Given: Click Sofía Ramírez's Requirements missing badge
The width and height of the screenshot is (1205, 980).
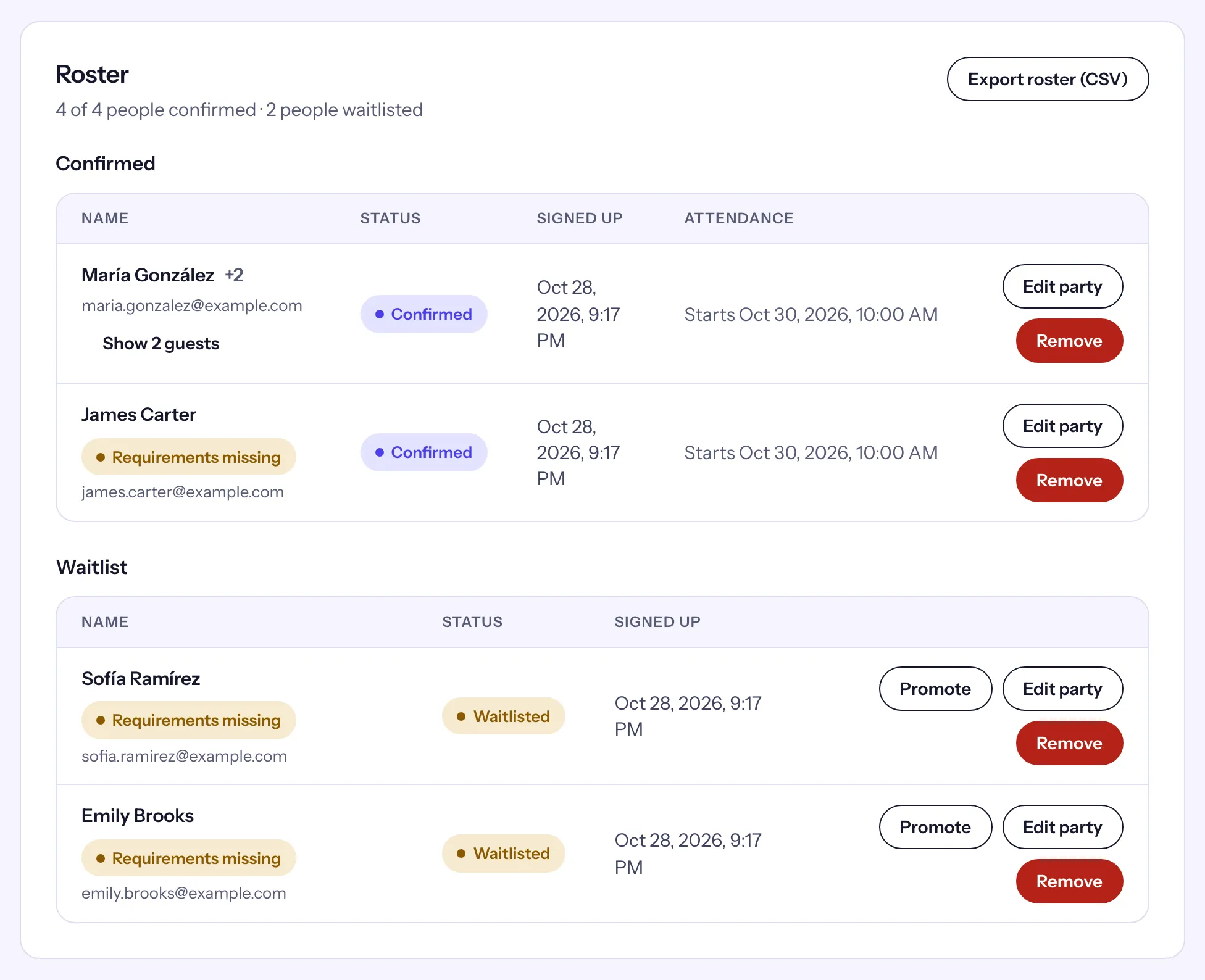Looking at the screenshot, I should [189, 720].
